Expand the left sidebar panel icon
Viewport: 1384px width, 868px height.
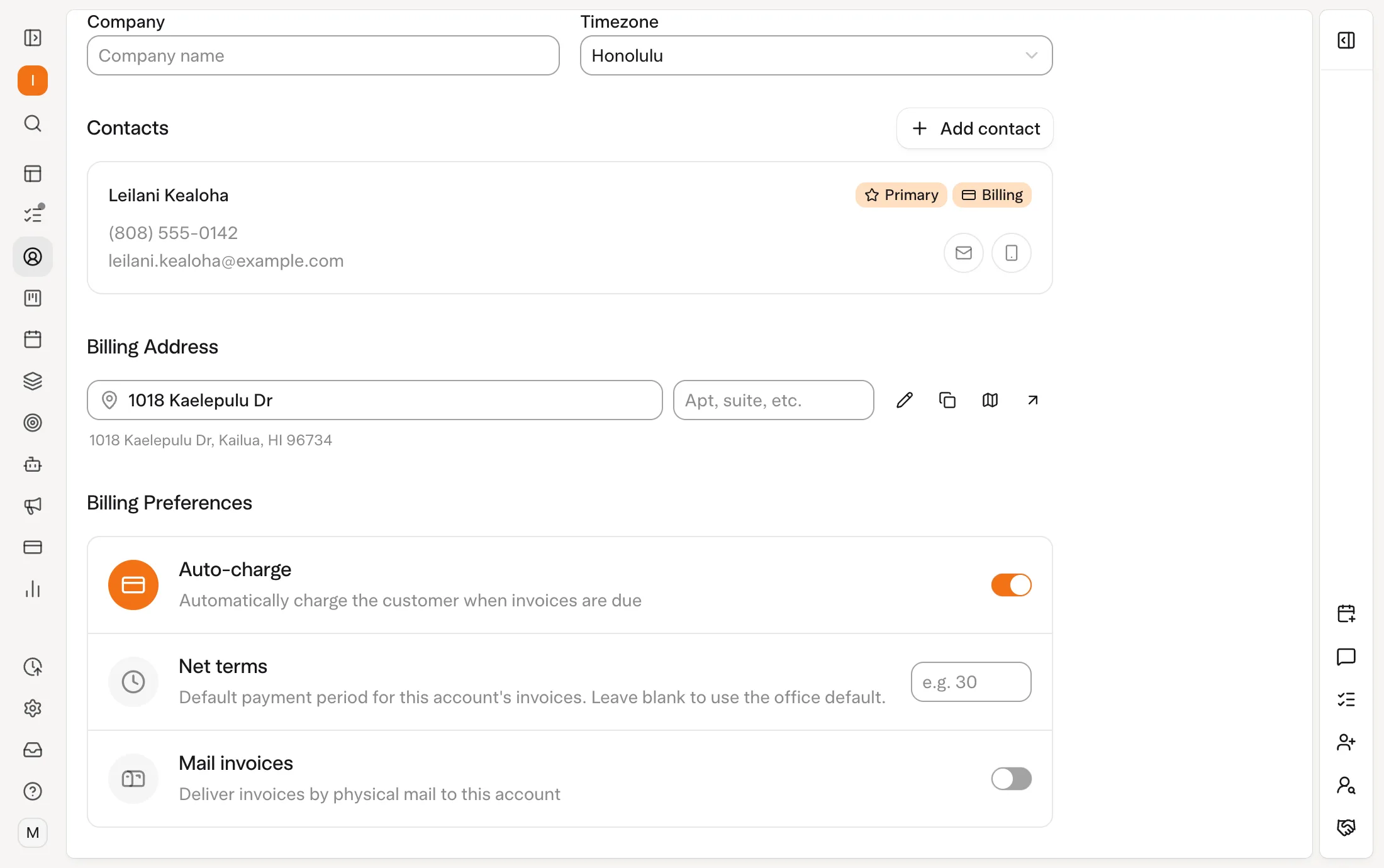tap(33, 38)
